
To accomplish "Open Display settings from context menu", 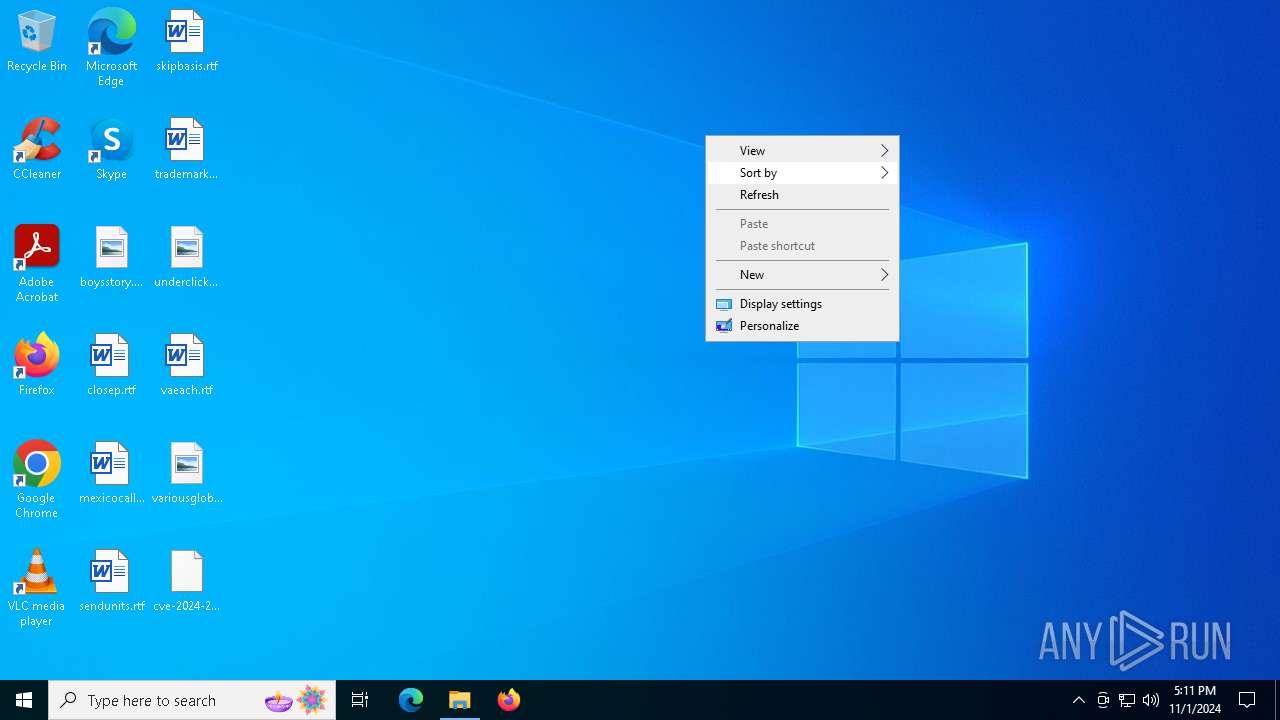I will click(x=802, y=304).
